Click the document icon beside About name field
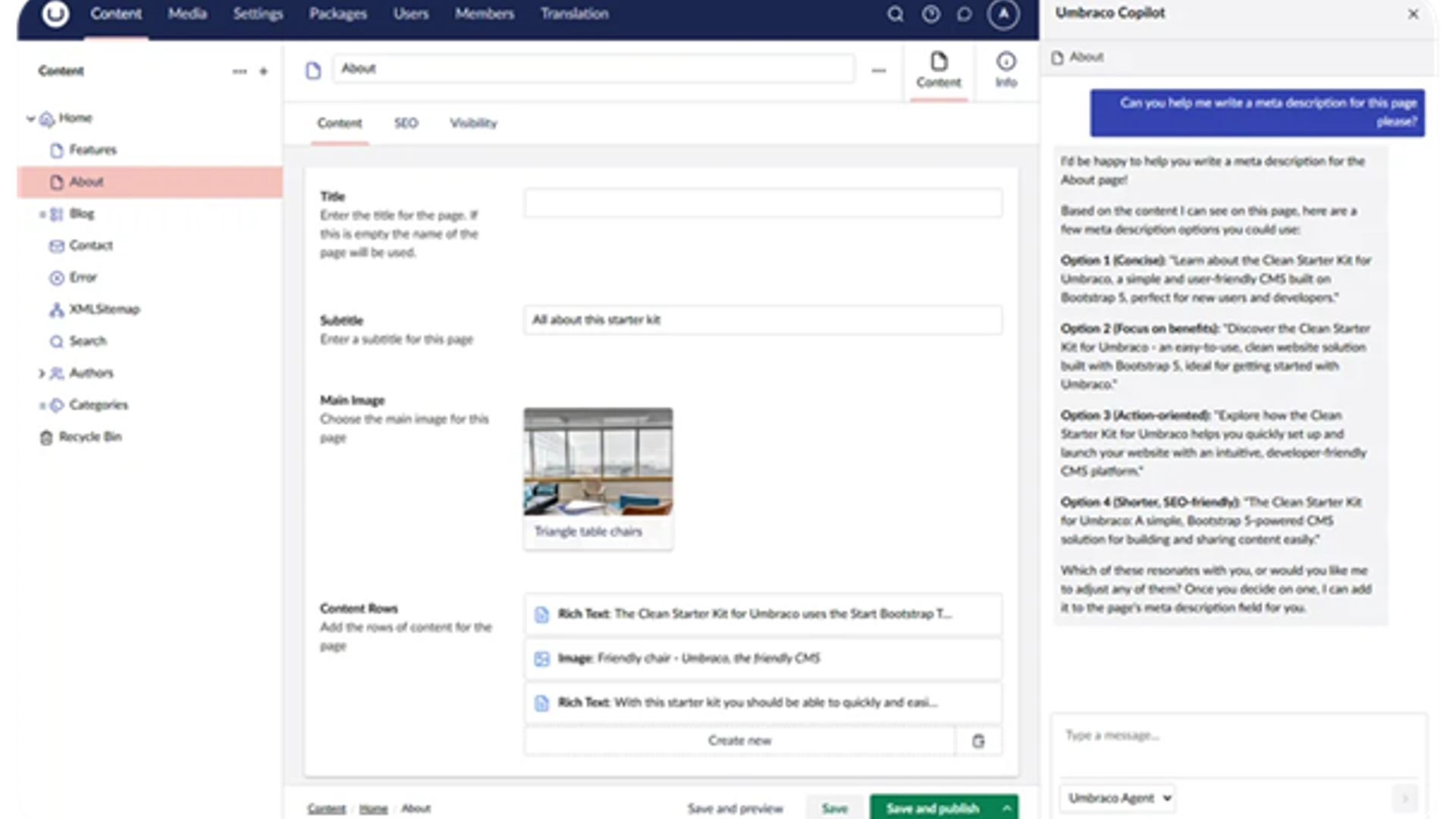The image size is (1456, 819). (313, 71)
